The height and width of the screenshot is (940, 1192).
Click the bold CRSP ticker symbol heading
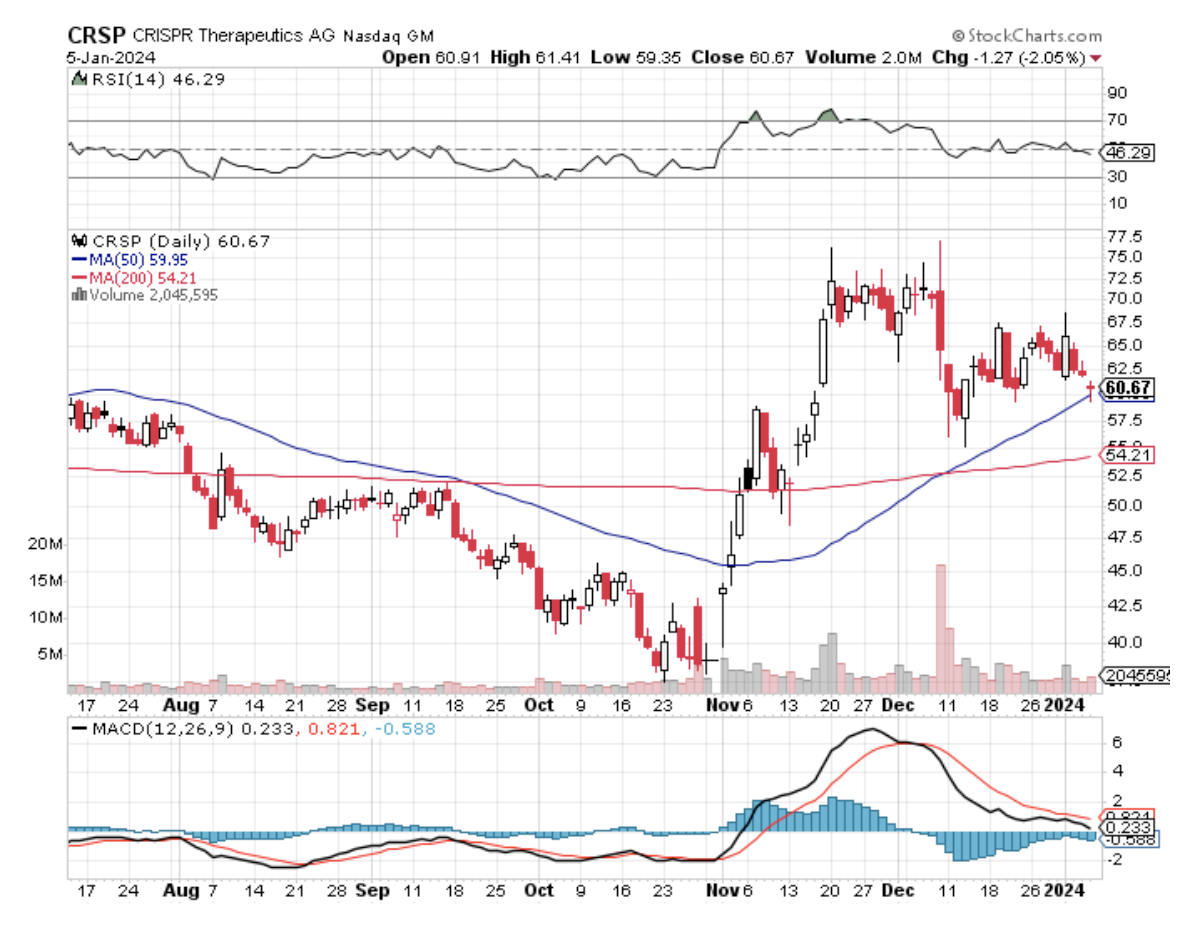click(x=94, y=35)
